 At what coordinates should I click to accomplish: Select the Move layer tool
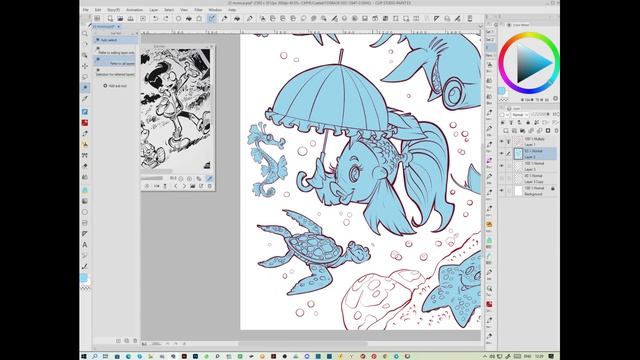85,66
